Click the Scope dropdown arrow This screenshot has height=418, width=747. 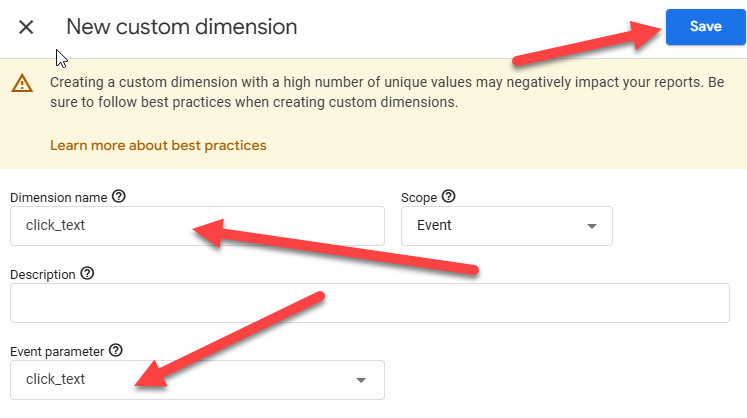pos(592,226)
